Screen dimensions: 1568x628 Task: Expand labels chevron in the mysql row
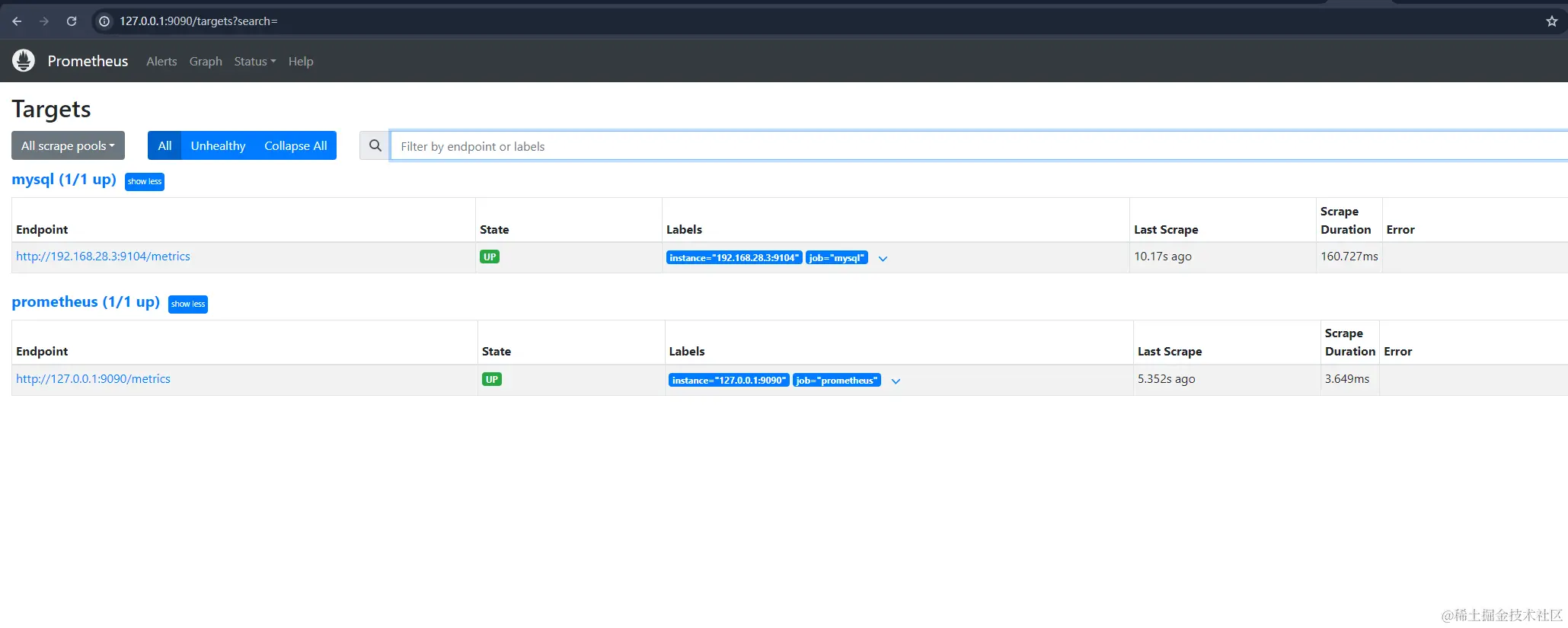883,259
